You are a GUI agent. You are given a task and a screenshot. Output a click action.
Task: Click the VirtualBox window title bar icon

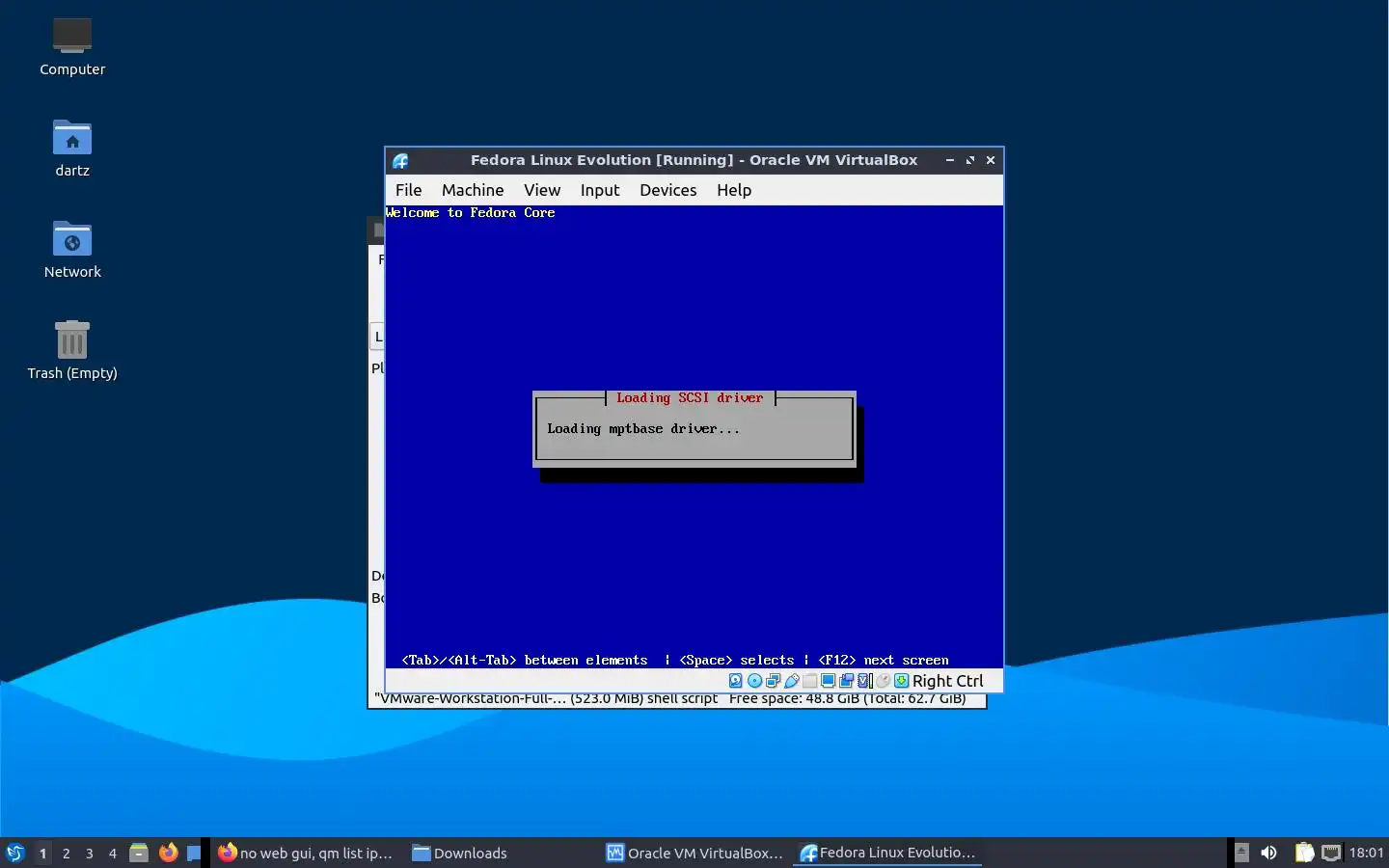pyautogui.click(x=400, y=160)
